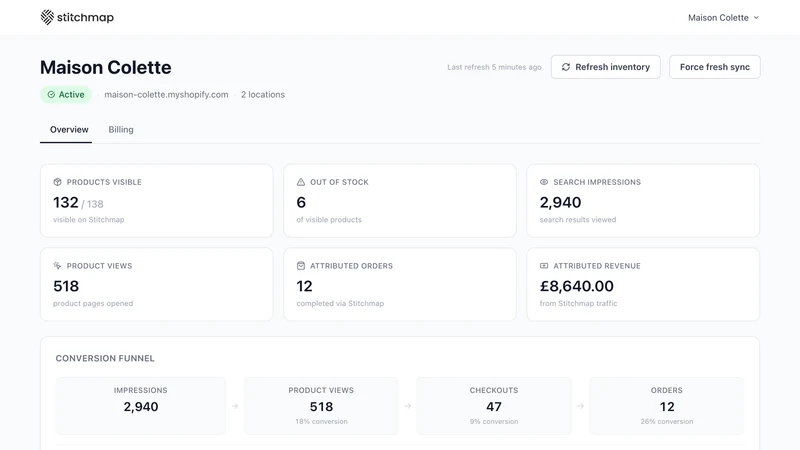Click the Conversion Funnel heading
The width and height of the screenshot is (800, 450).
(x=105, y=358)
